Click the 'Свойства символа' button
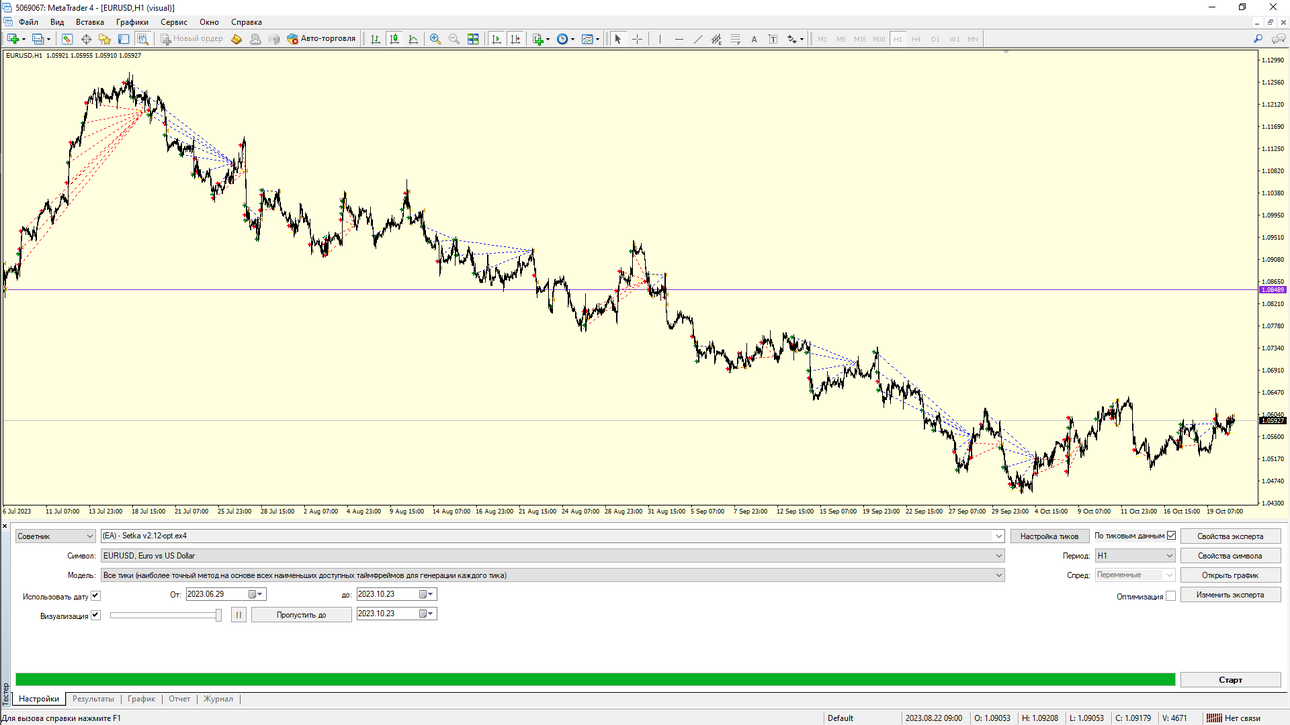Screen dimensions: 1290x725 coord(1230,555)
